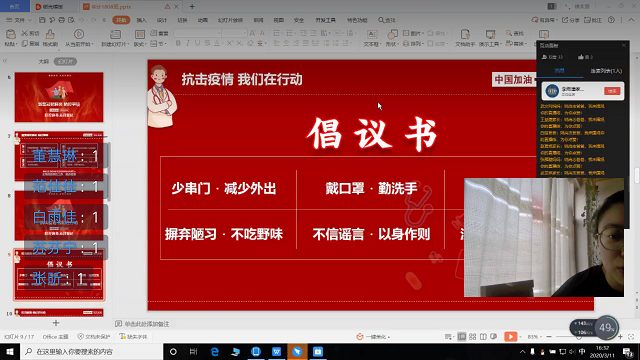
Task: Switch panel to Slides (幻灯片) view
Action: [65, 62]
